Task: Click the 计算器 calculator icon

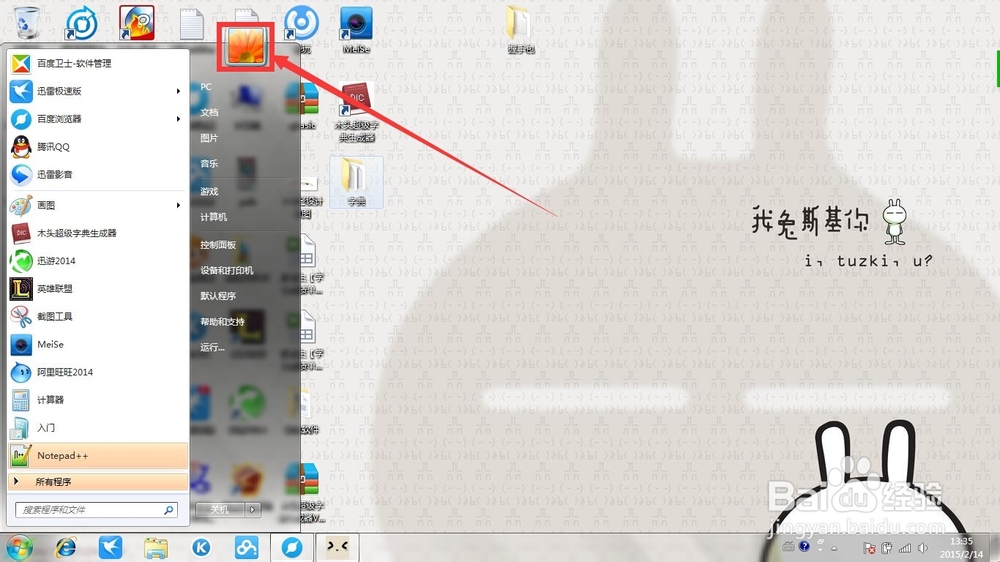Action: [x=21, y=400]
